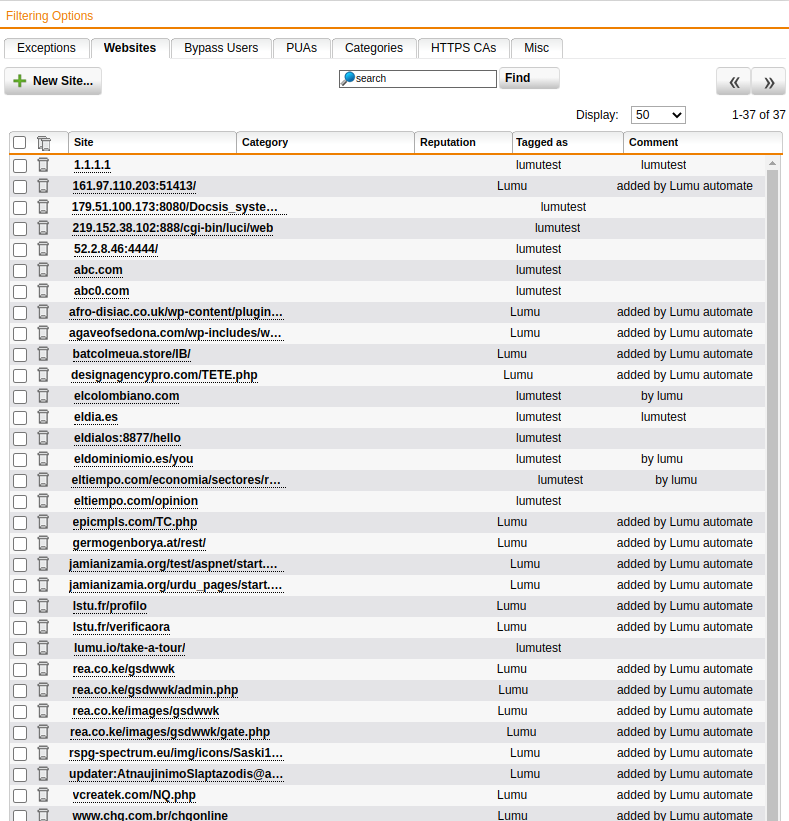Viewport: 789px width, 821px height.
Task: Open the Display count dropdown
Action: tap(657, 115)
